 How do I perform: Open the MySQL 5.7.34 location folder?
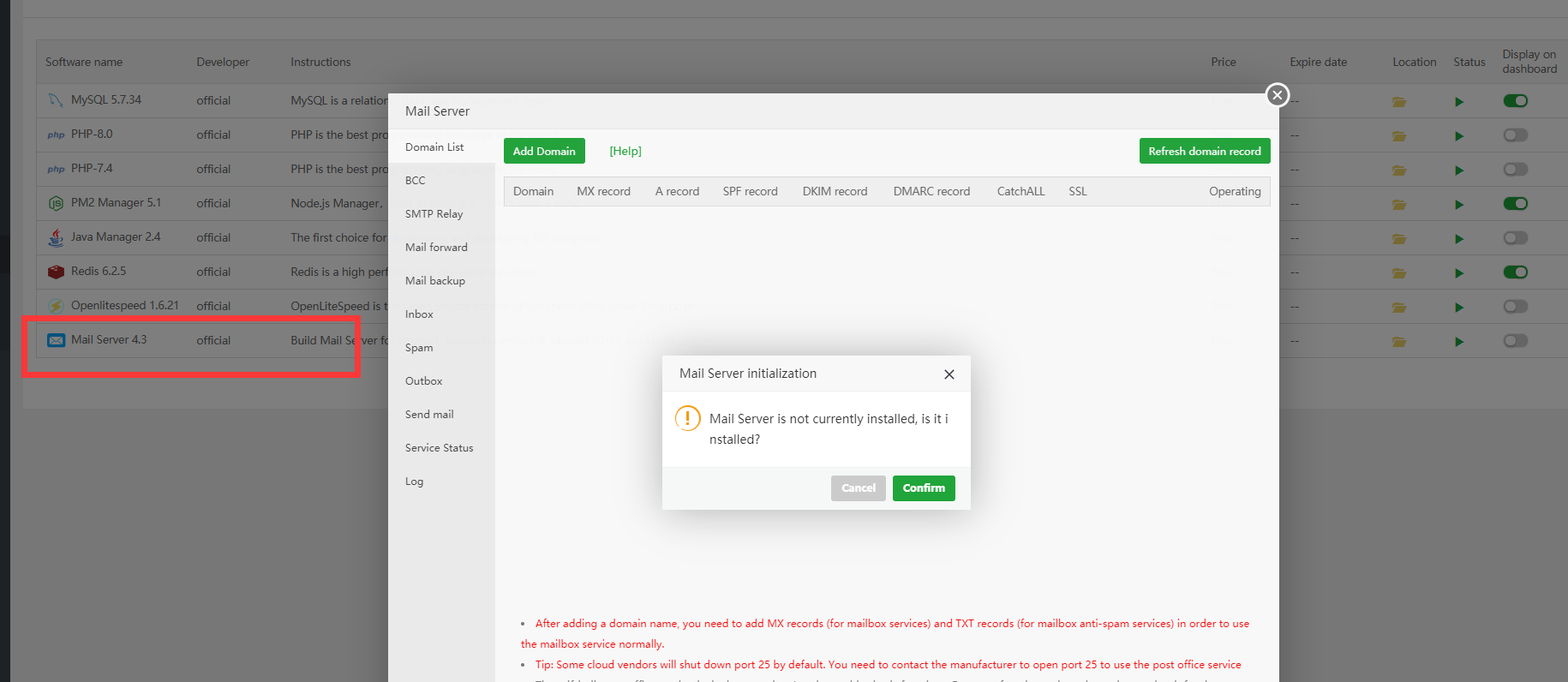pyautogui.click(x=1399, y=101)
